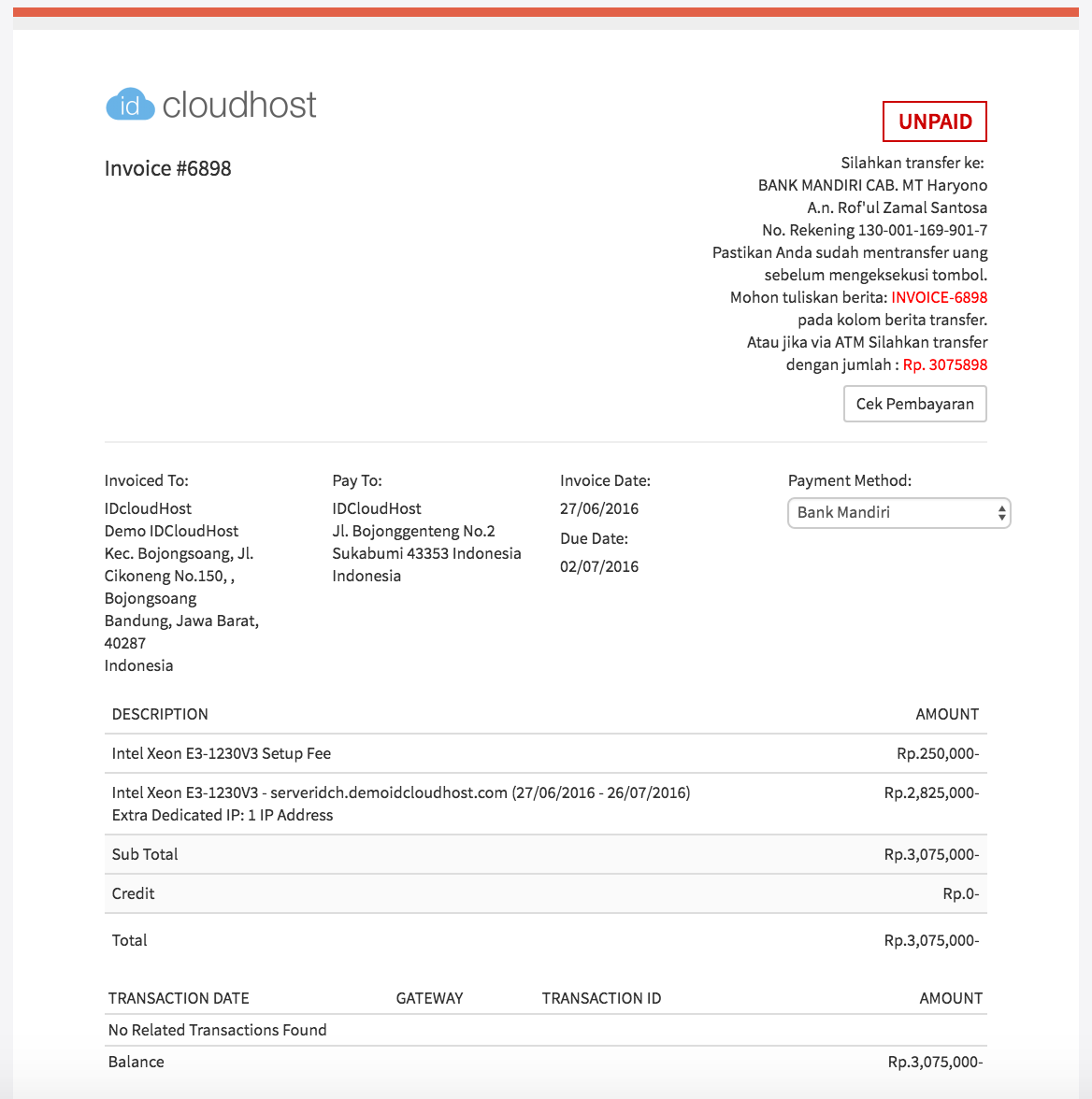Click the Cek Pembayaran button
The width and height of the screenshot is (1092, 1099).
click(914, 404)
